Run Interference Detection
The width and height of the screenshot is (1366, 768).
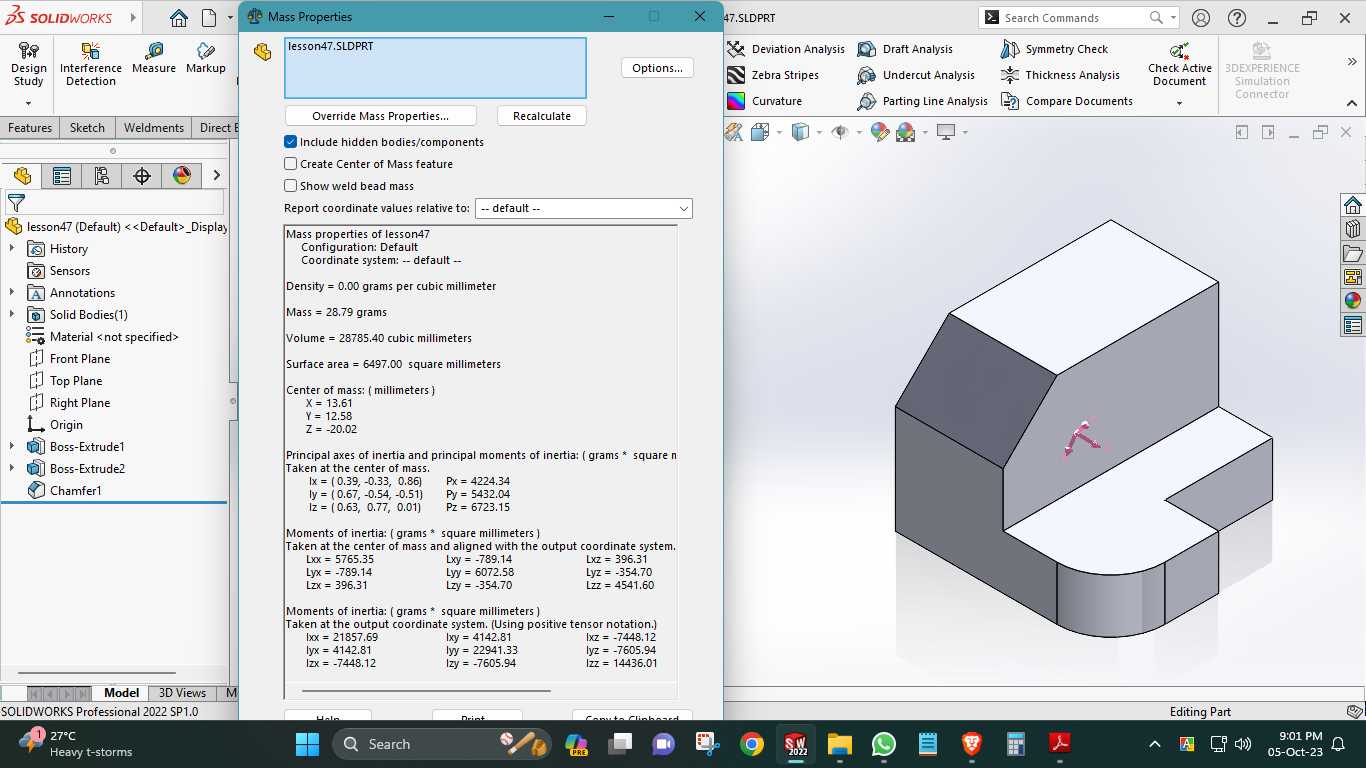pyautogui.click(x=91, y=64)
